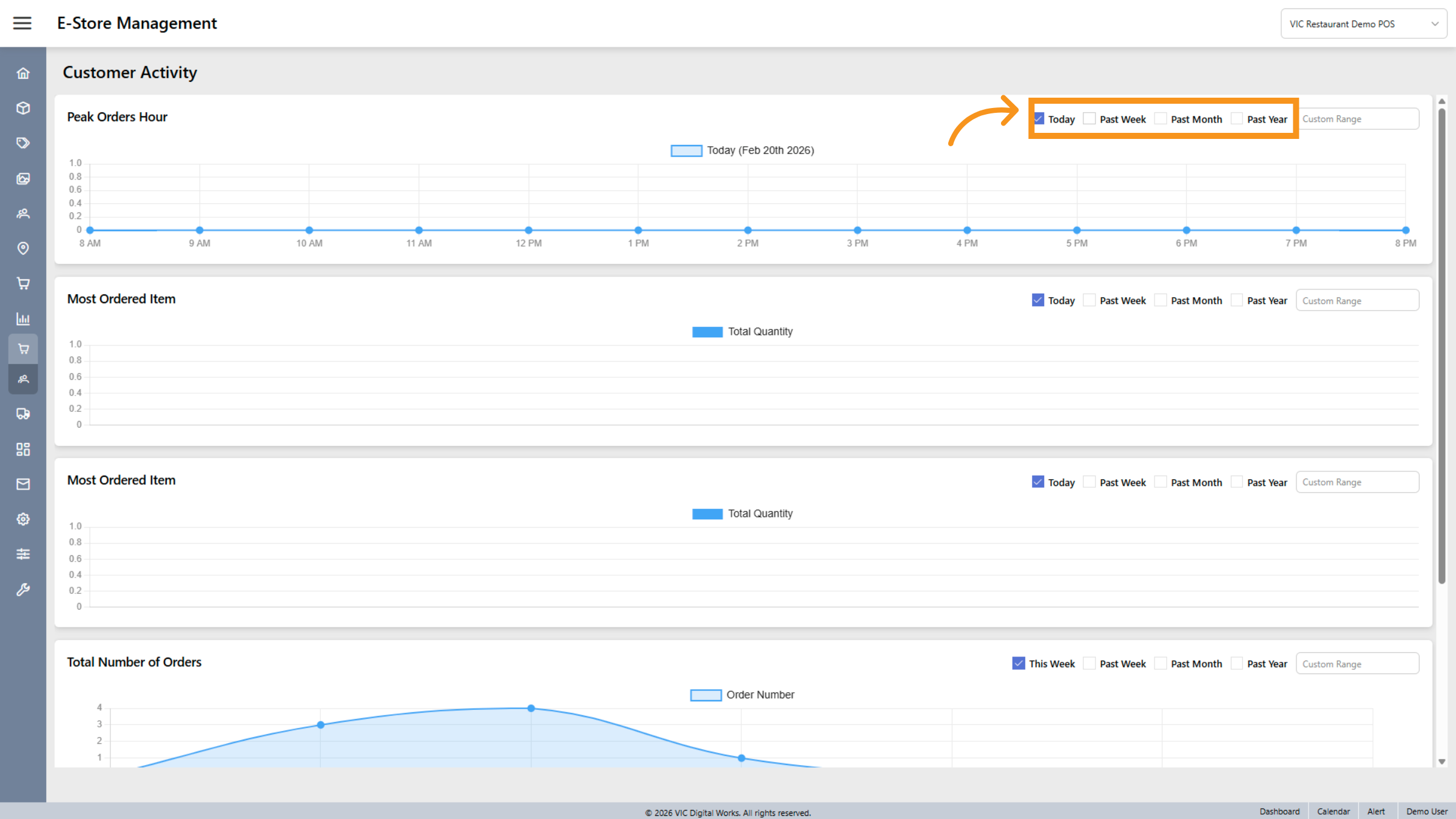Uncheck Today for Peak Orders Hour
Image resolution: width=1456 pixels, height=819 pixels.
[x=1038, y=119]
